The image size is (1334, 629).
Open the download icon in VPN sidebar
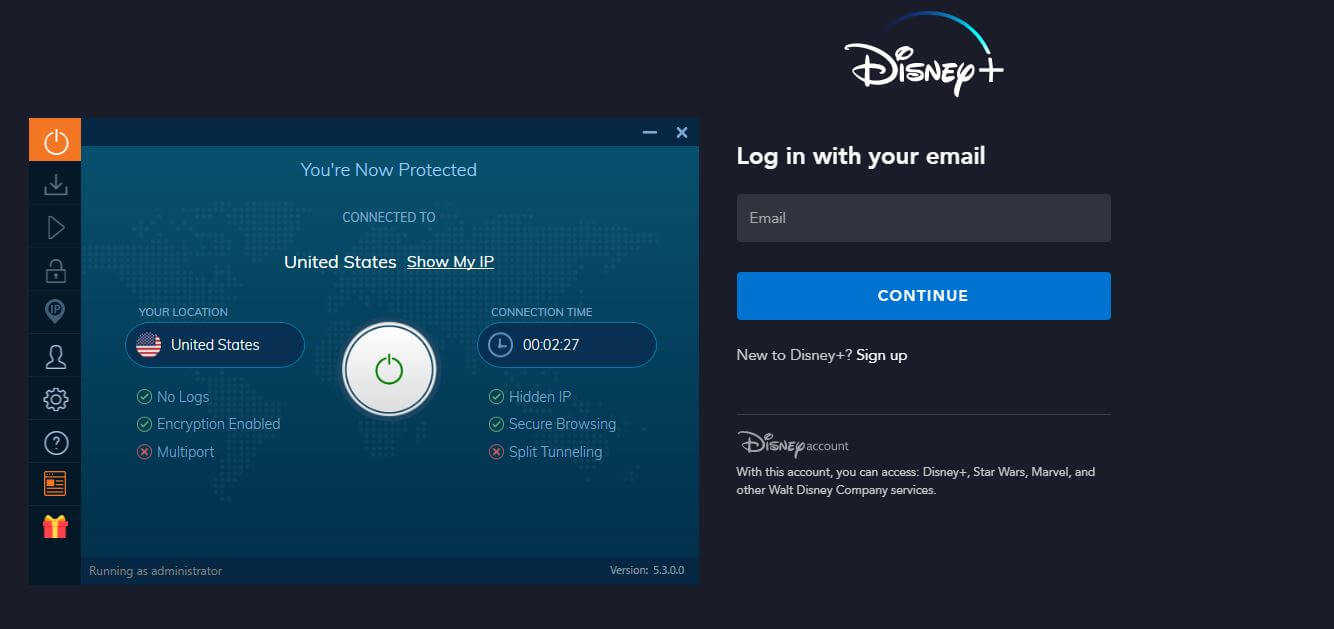(56, 185)
